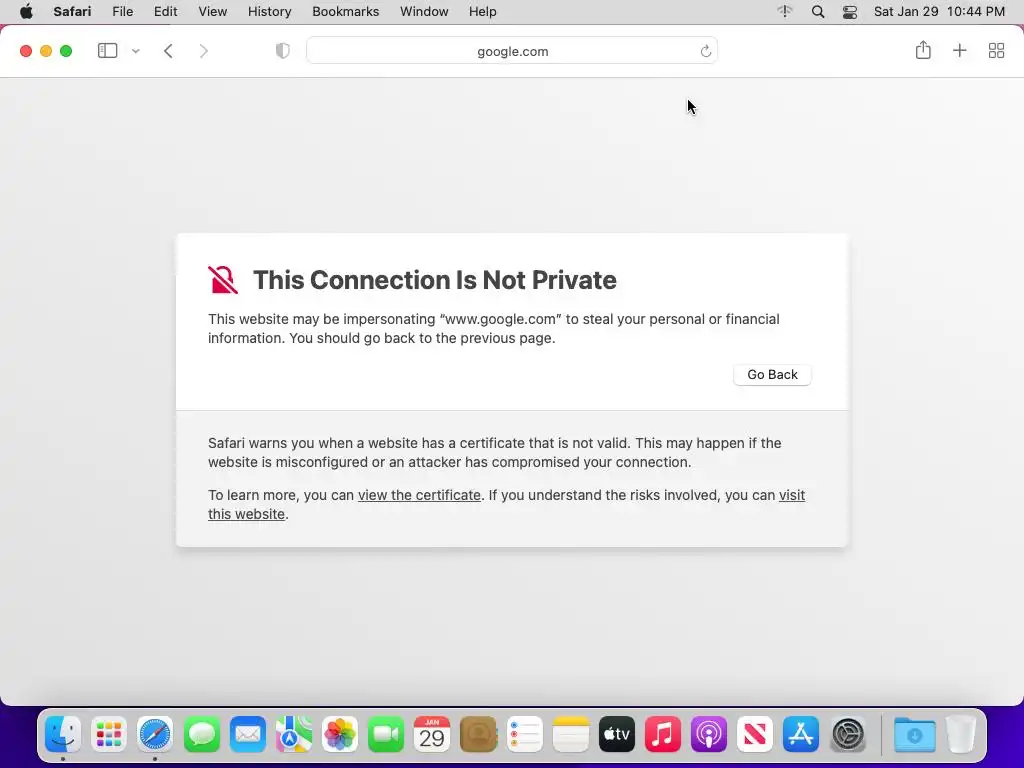Open Mail from the Dock

248,734
